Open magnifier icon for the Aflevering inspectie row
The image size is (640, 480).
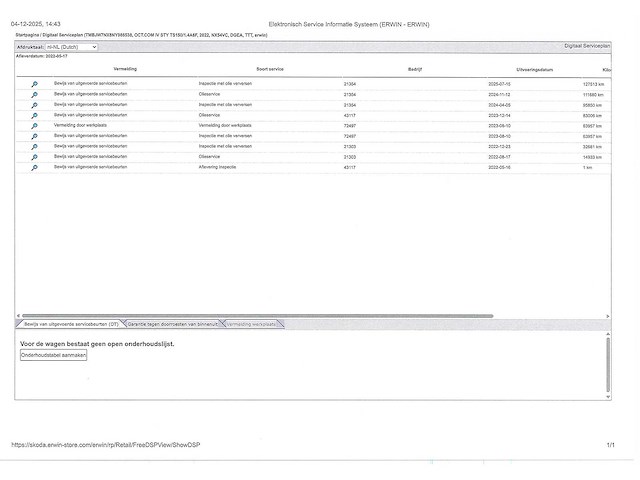point(34,168)
